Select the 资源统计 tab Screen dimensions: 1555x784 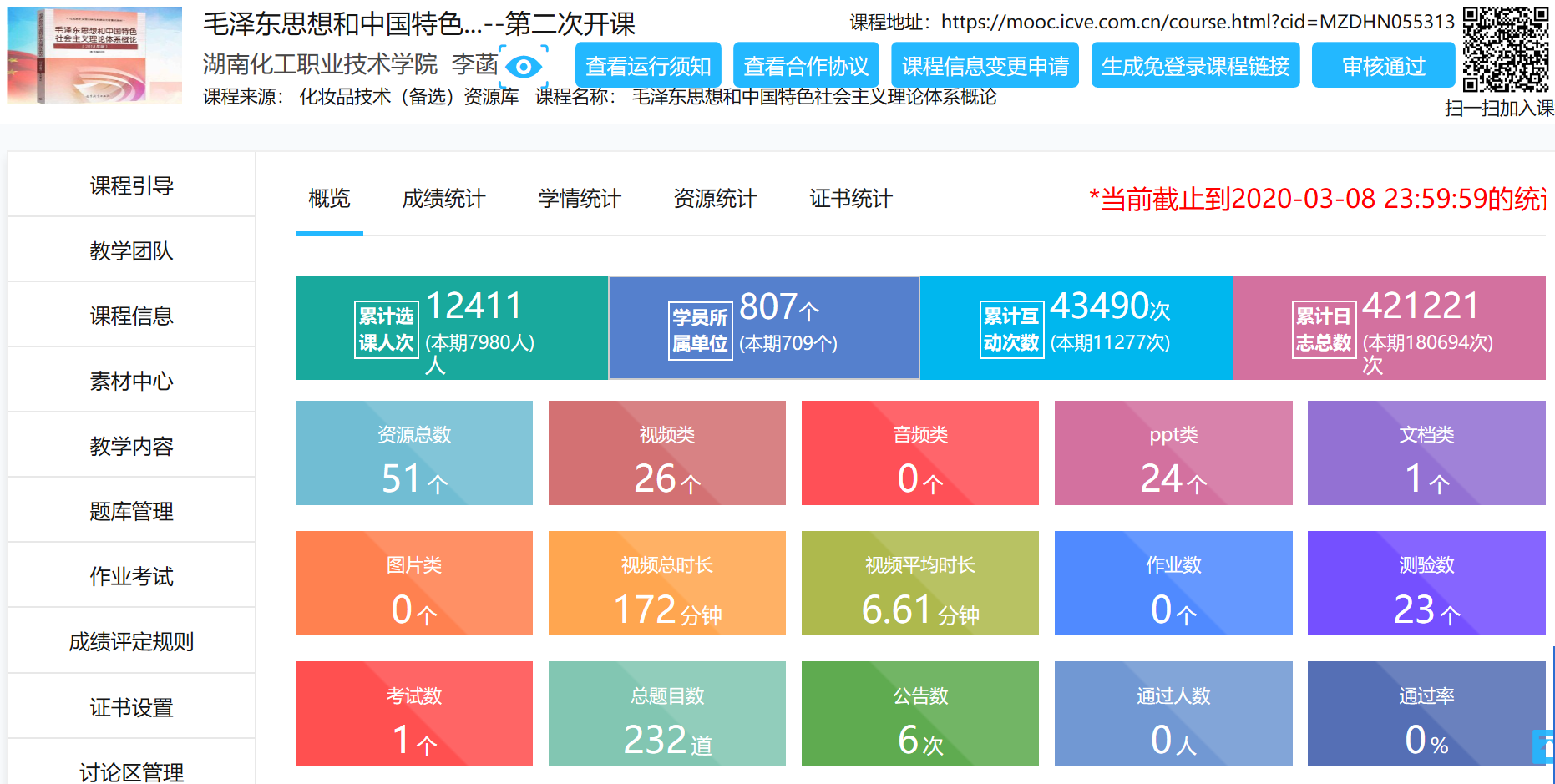pos(714,199)
